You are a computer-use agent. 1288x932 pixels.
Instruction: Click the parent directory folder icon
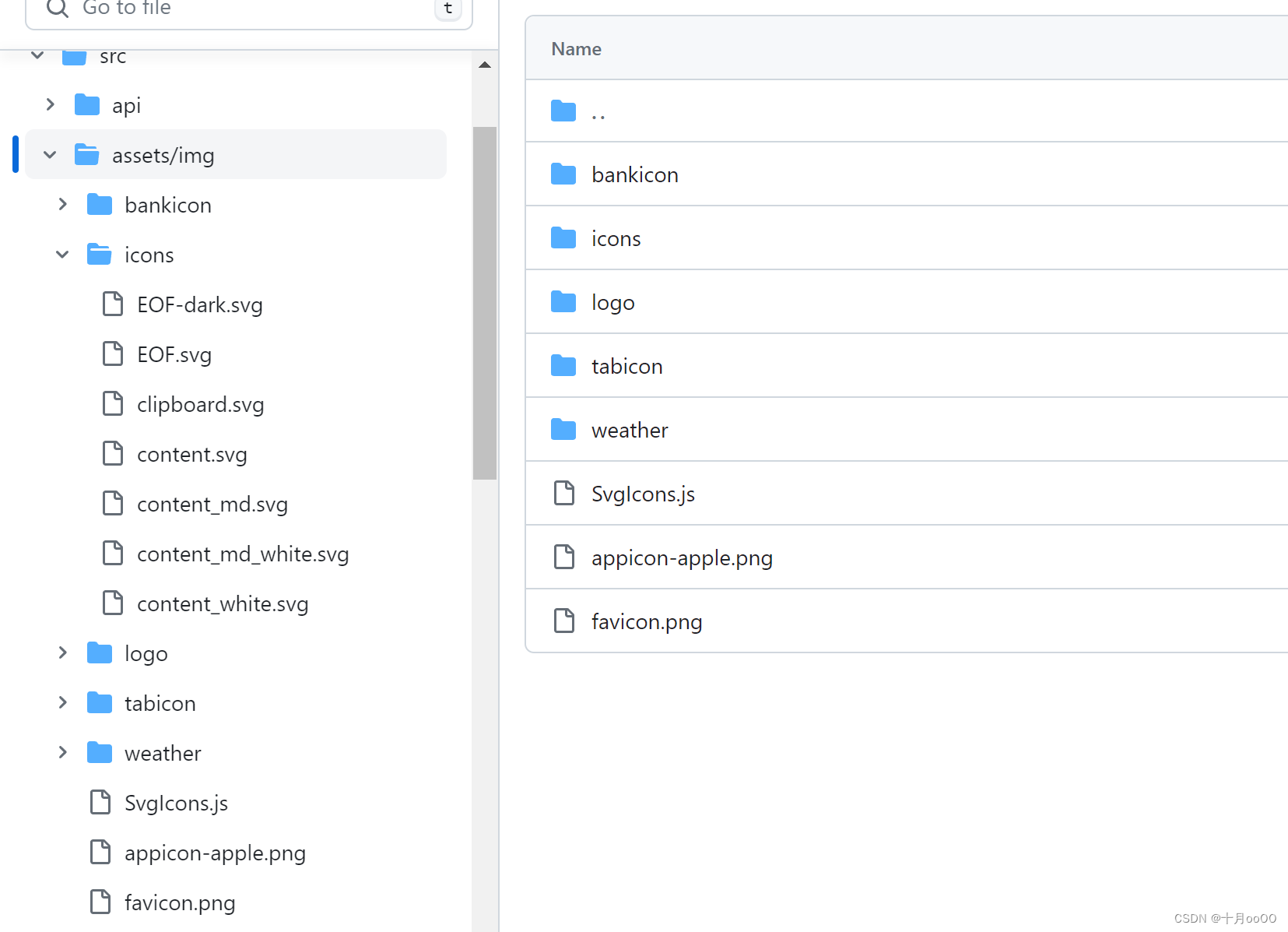[x=563, y=111]
